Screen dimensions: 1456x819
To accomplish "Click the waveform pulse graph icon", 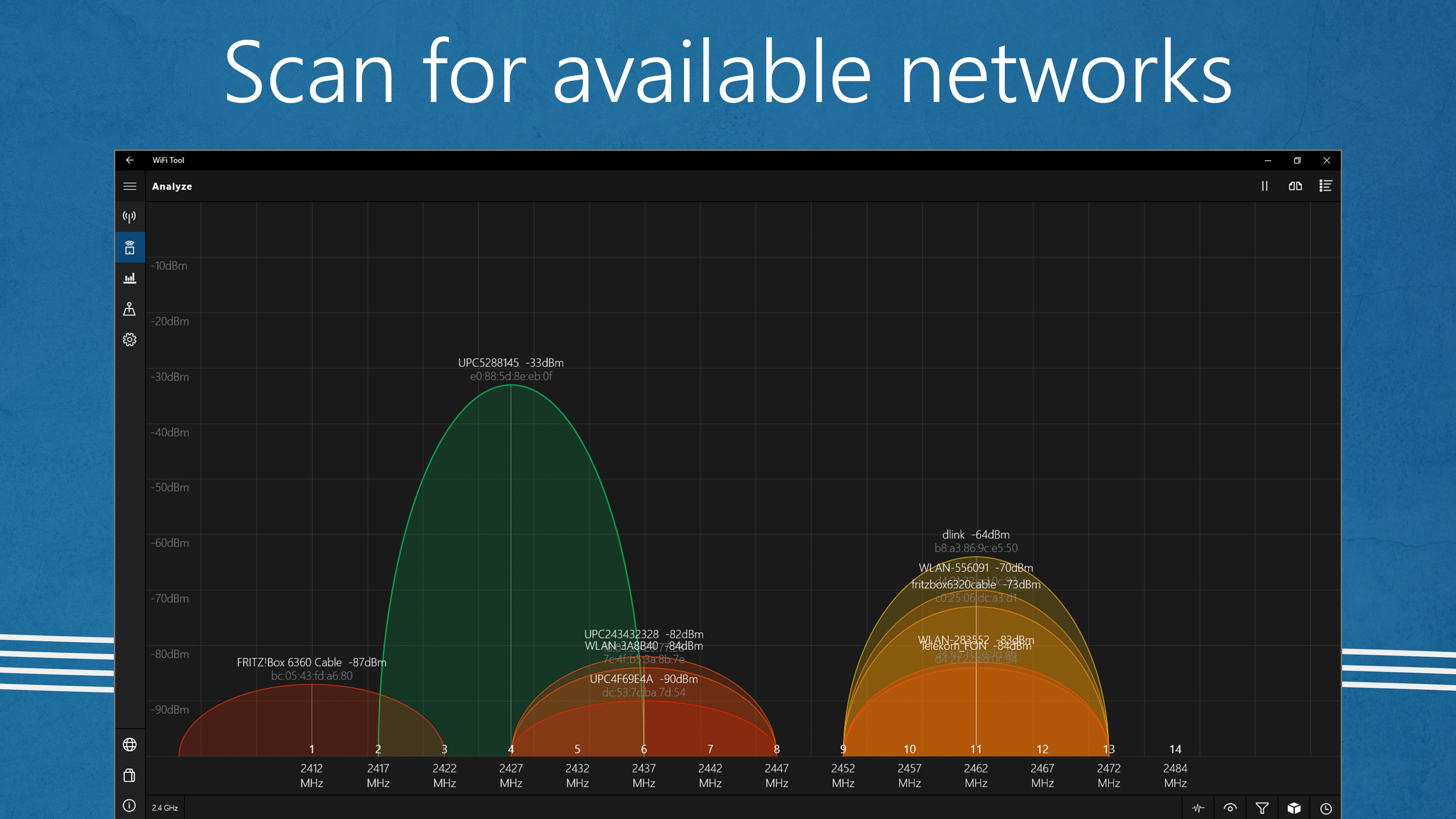I will (x=1198, y=808).
